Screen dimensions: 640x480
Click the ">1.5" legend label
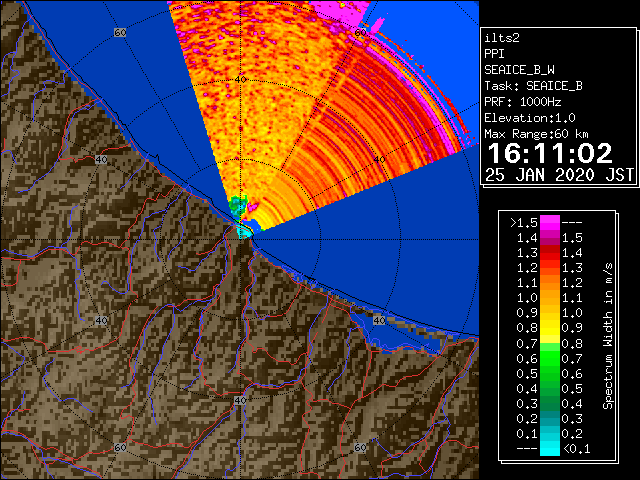tap(524, 223)
